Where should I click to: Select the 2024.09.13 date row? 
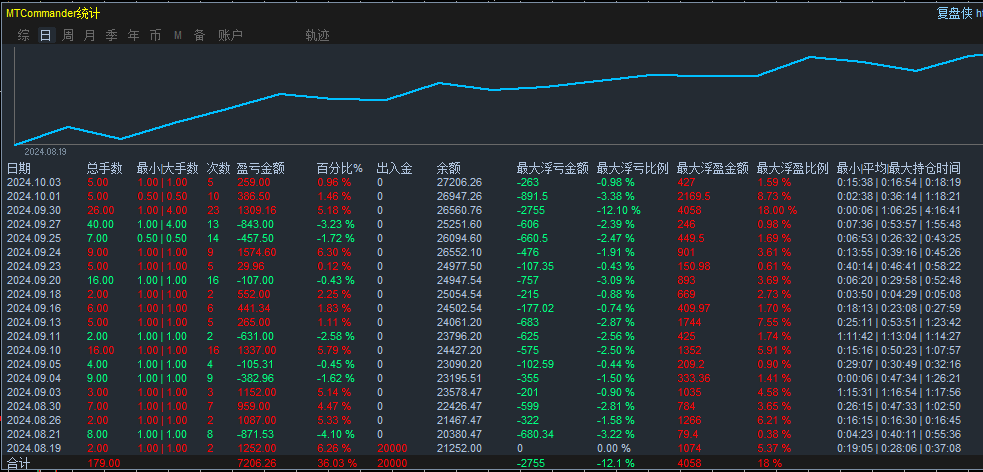coord(34,322)
